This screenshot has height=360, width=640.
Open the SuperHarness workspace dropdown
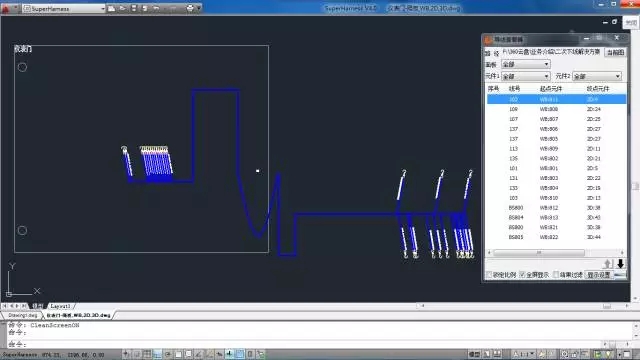(x=64, y=8)
